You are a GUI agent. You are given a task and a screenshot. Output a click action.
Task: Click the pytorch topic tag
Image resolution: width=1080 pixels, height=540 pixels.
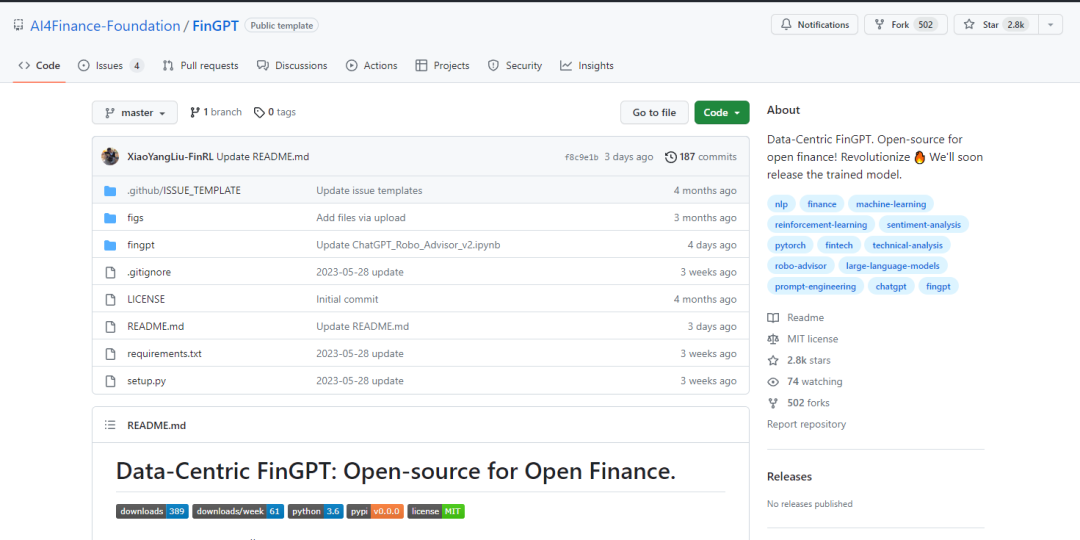point(789,245)
